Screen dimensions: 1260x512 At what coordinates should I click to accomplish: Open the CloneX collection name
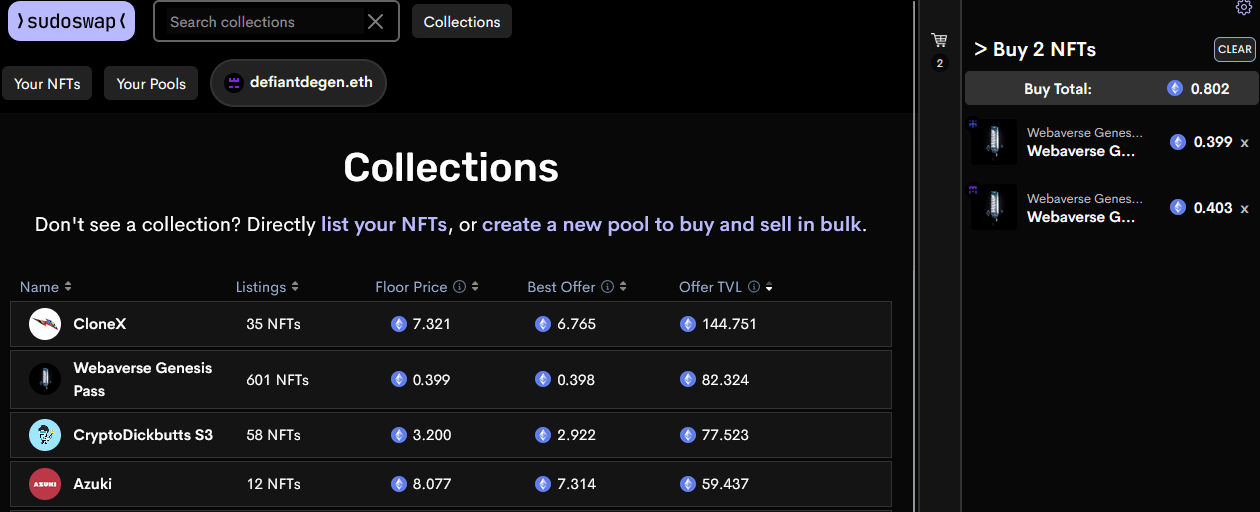[x=100, y=324]
